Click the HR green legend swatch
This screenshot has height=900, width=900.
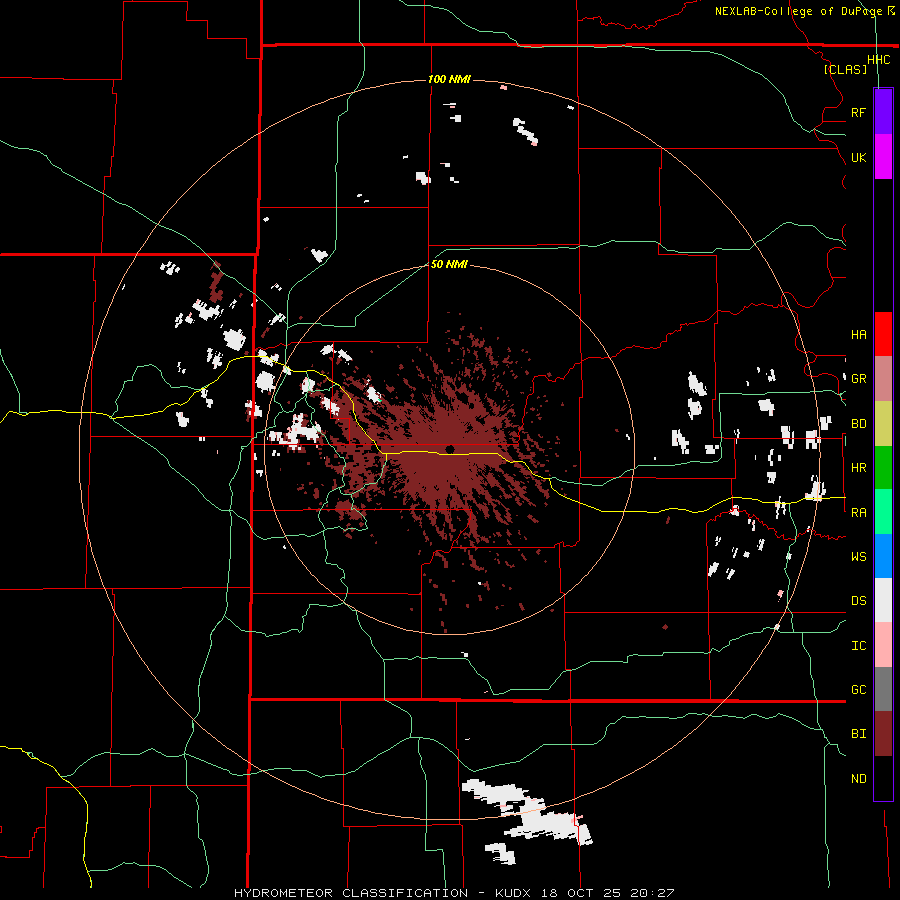[x=883, y=468]
